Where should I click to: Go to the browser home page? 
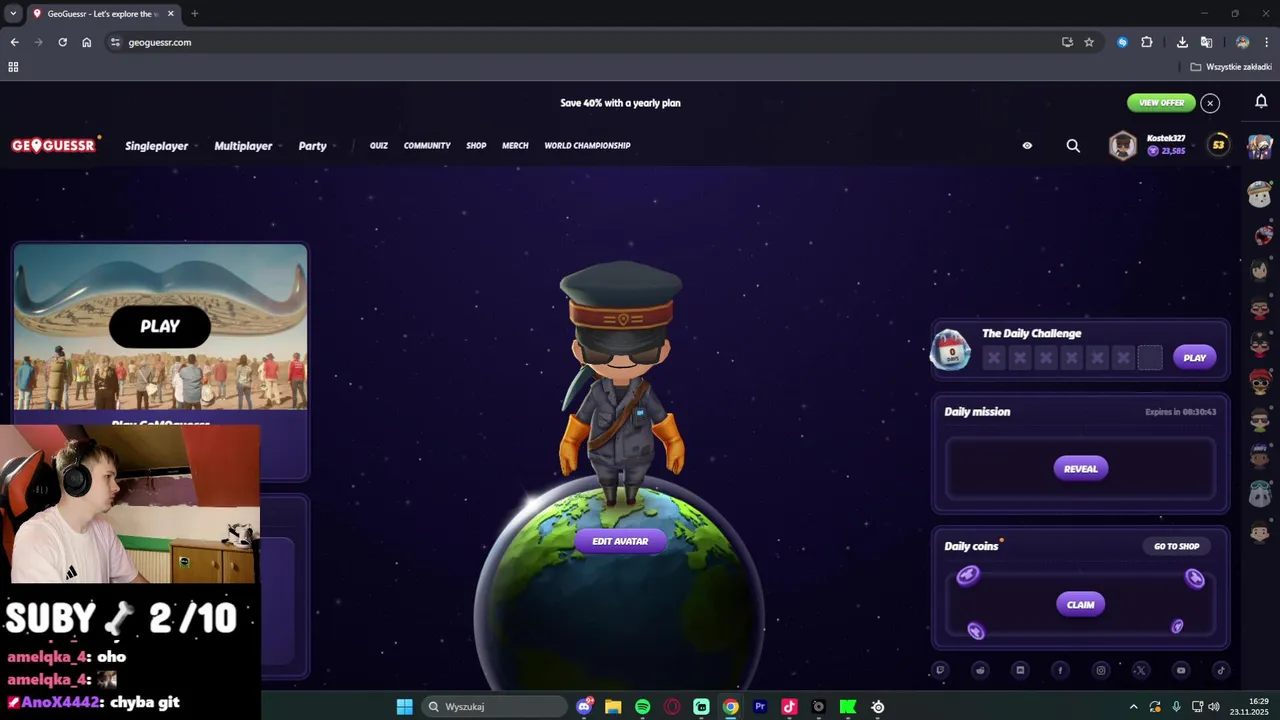(87, 42)
